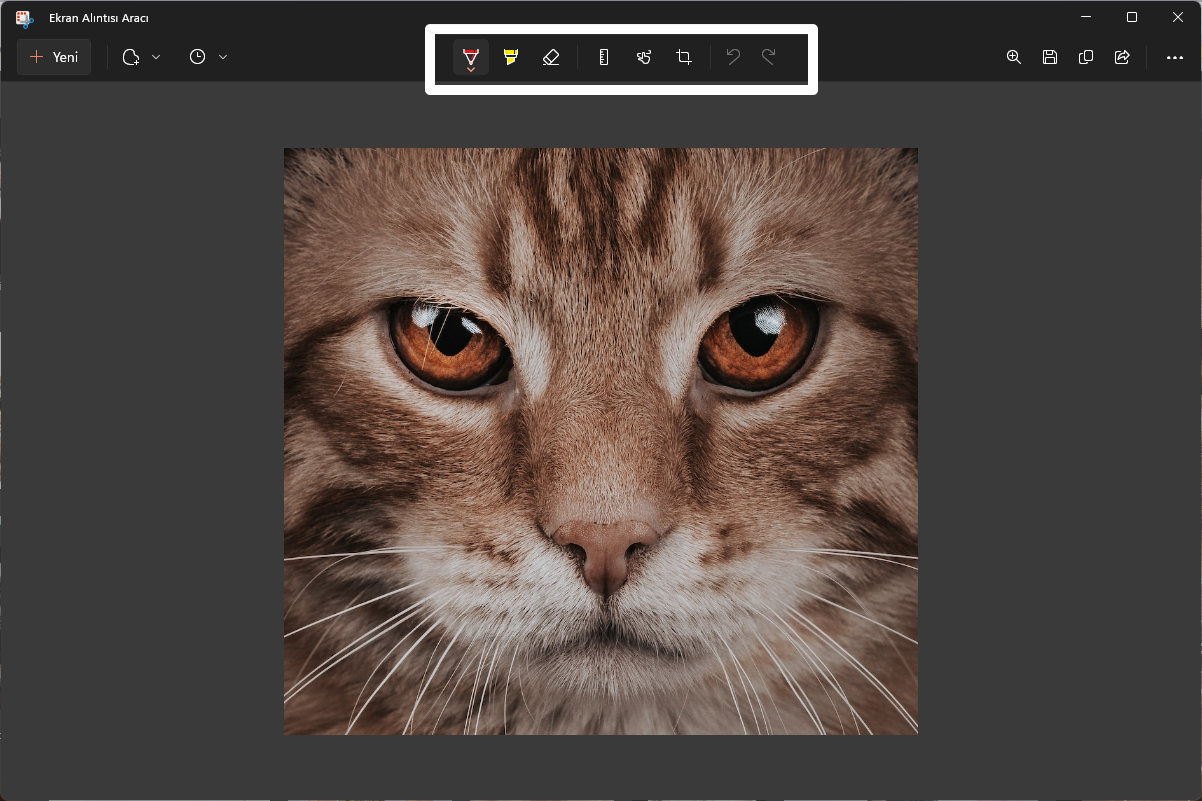Click the cat photo on the canvas
The image size is (1202, 801).
click(x=601, y=441)
